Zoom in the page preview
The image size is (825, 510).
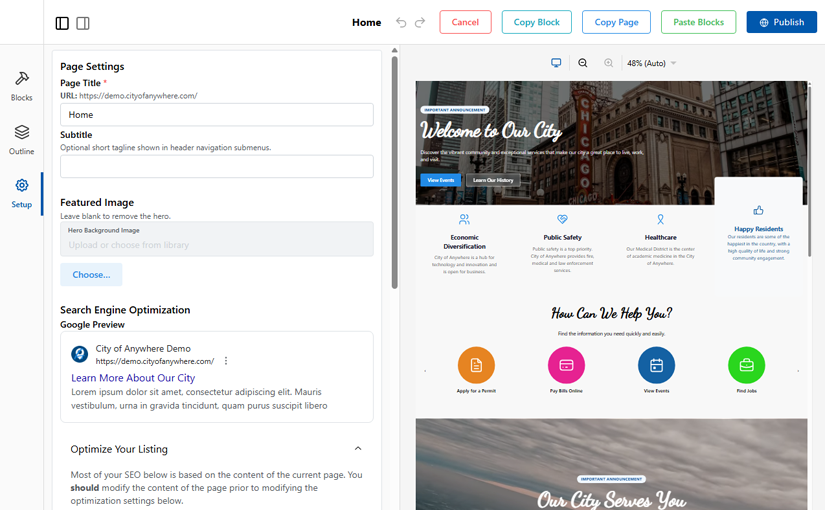click(608, 63)
